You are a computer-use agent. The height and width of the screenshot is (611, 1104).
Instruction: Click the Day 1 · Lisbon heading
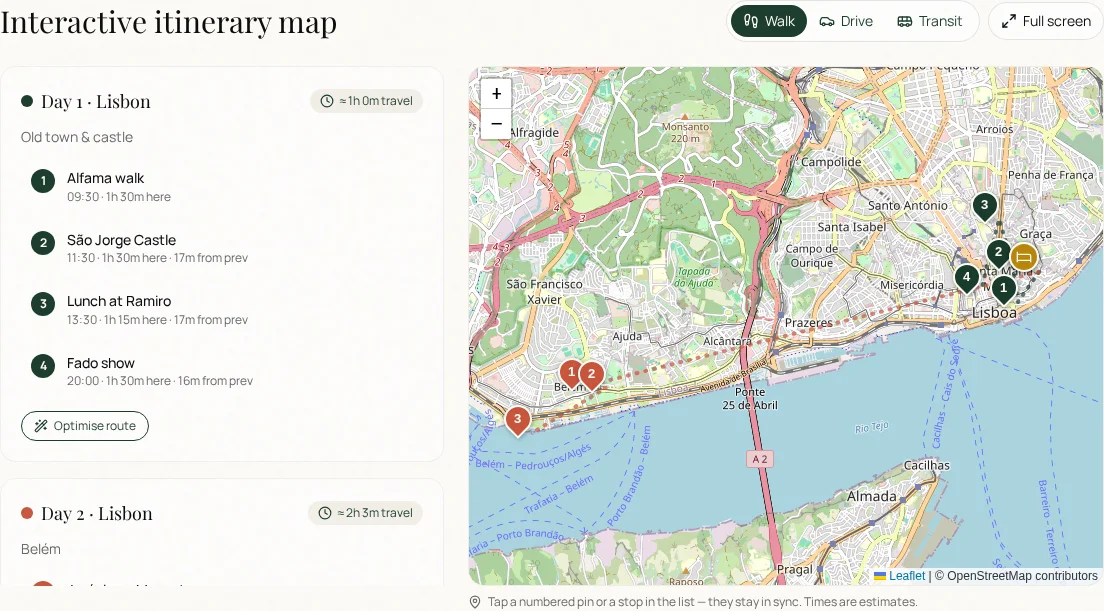coord(96,101)
